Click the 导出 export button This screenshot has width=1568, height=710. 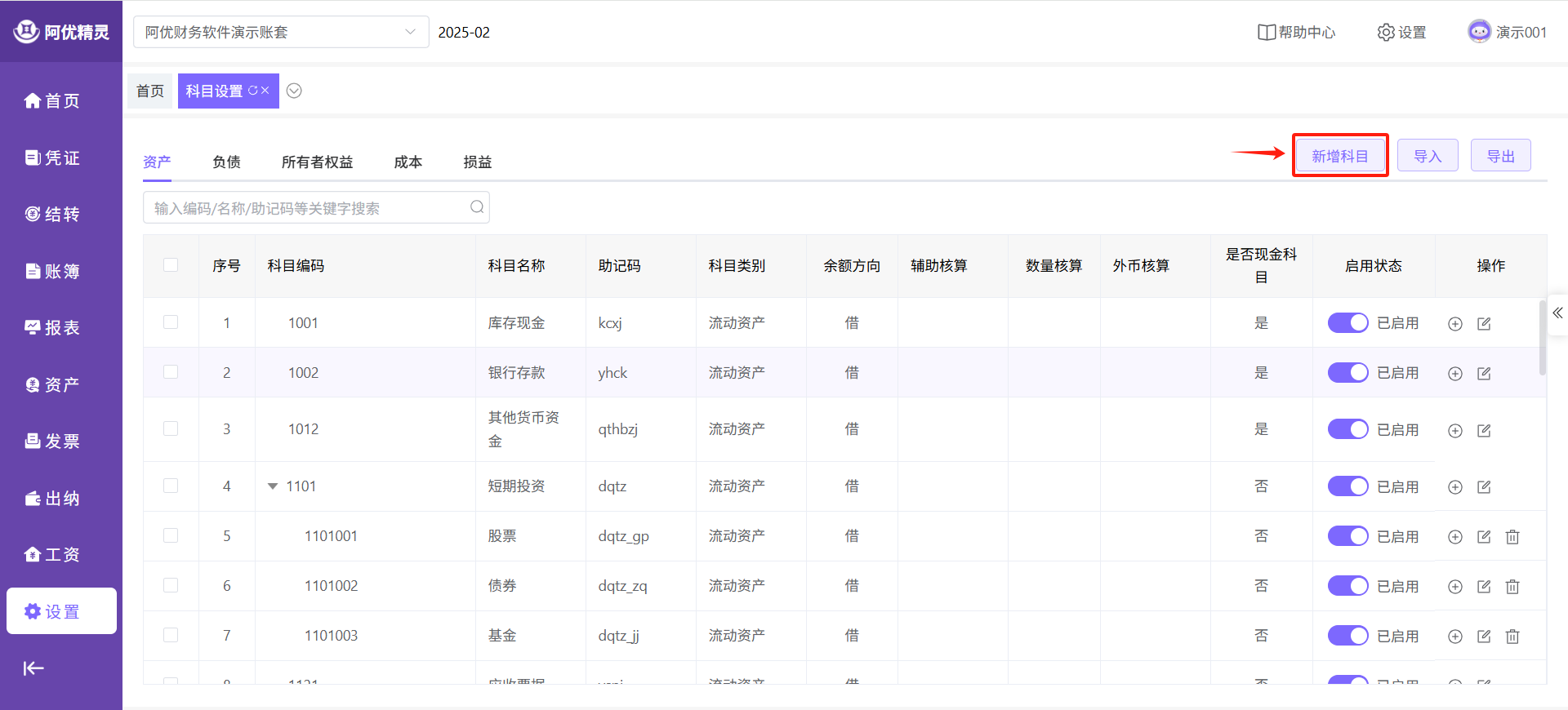click(x=1500, y=156)
